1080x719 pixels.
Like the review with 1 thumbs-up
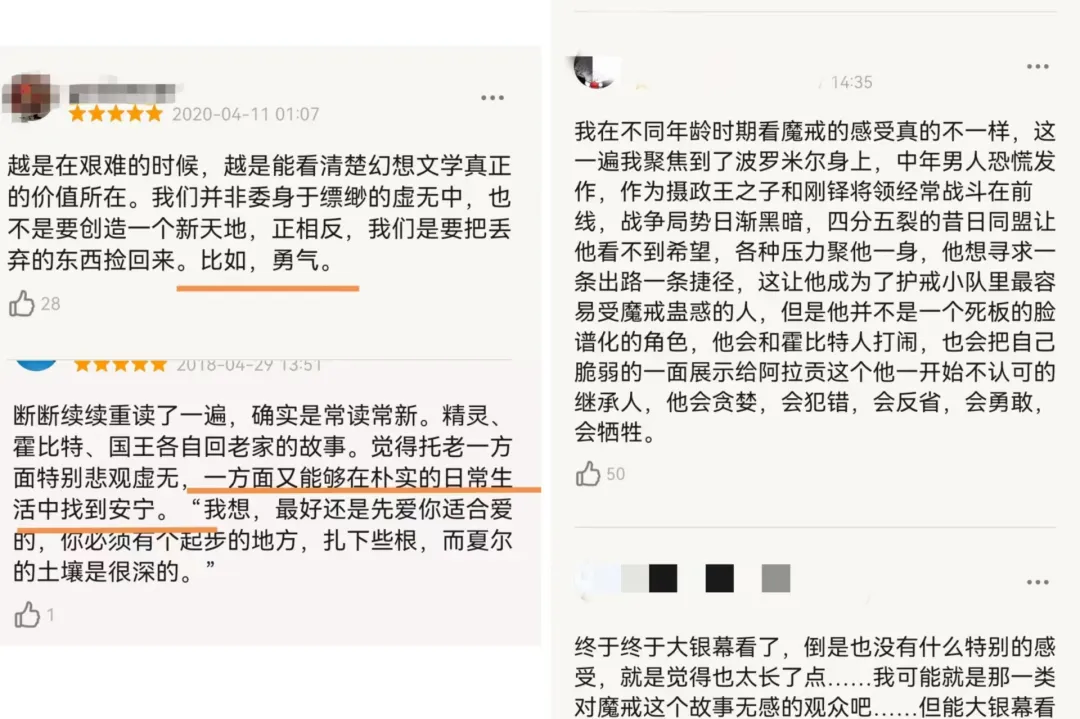27,614
